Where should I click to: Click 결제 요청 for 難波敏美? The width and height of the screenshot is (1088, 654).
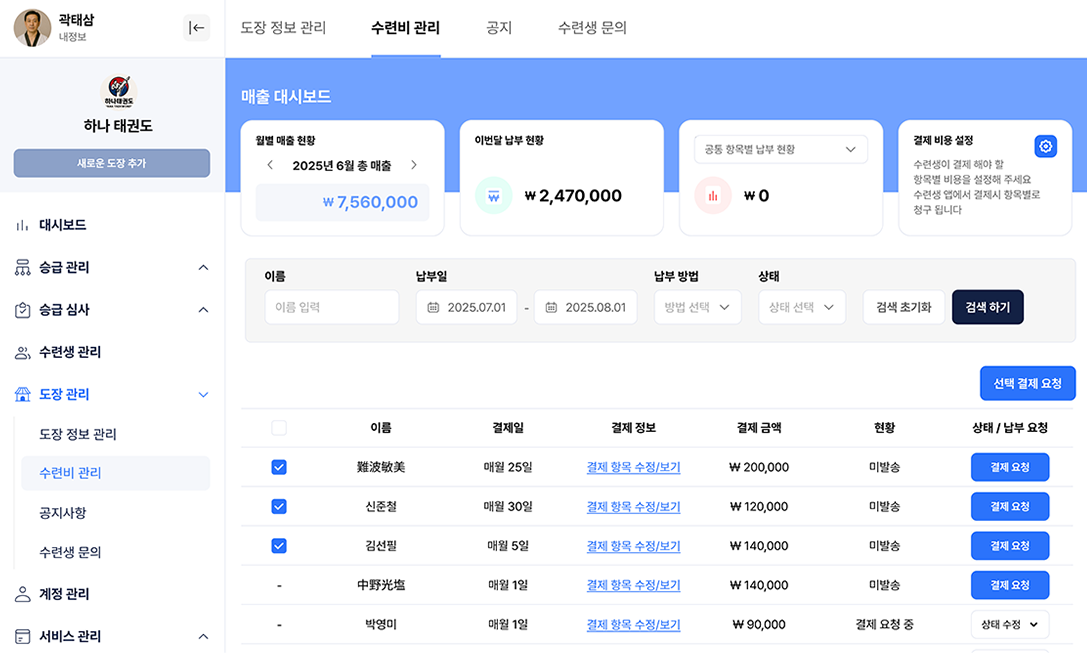pyautogui.click(x=1010, y=467)
